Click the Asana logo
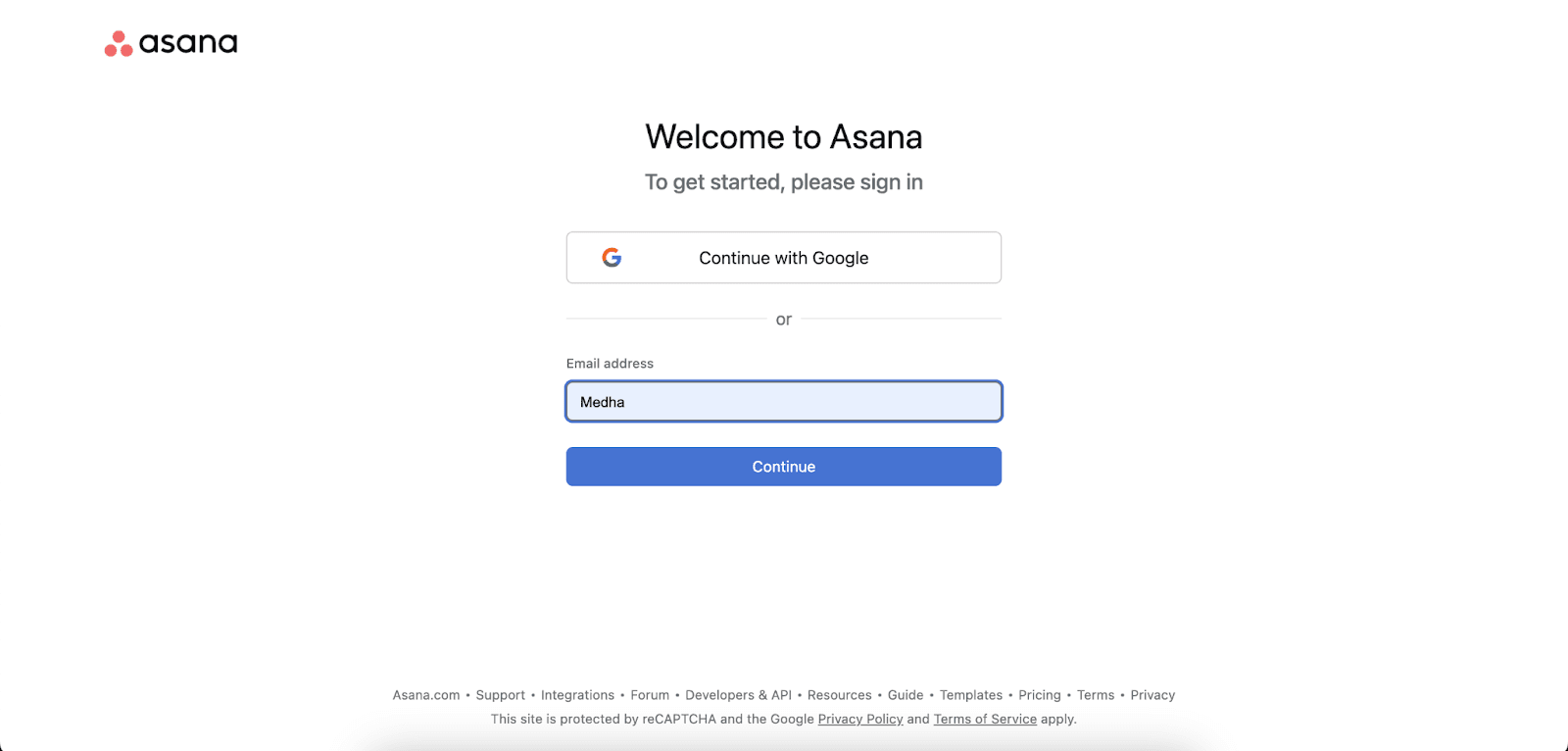 pyautogui.click(x=171, y=43)
